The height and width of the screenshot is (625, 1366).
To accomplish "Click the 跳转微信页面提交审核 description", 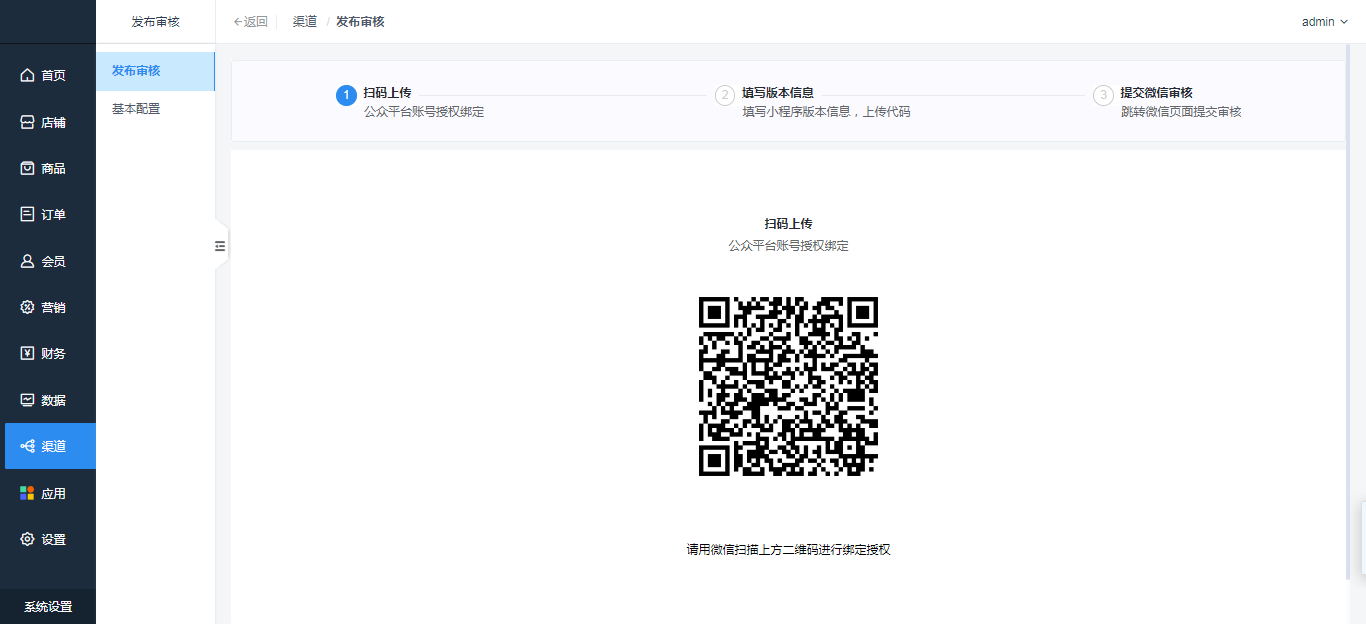I will click(1181, 112).
